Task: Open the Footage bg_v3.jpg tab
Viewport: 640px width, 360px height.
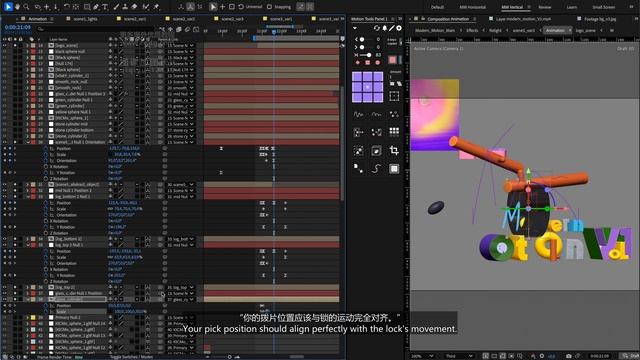Action: (600, 19)
